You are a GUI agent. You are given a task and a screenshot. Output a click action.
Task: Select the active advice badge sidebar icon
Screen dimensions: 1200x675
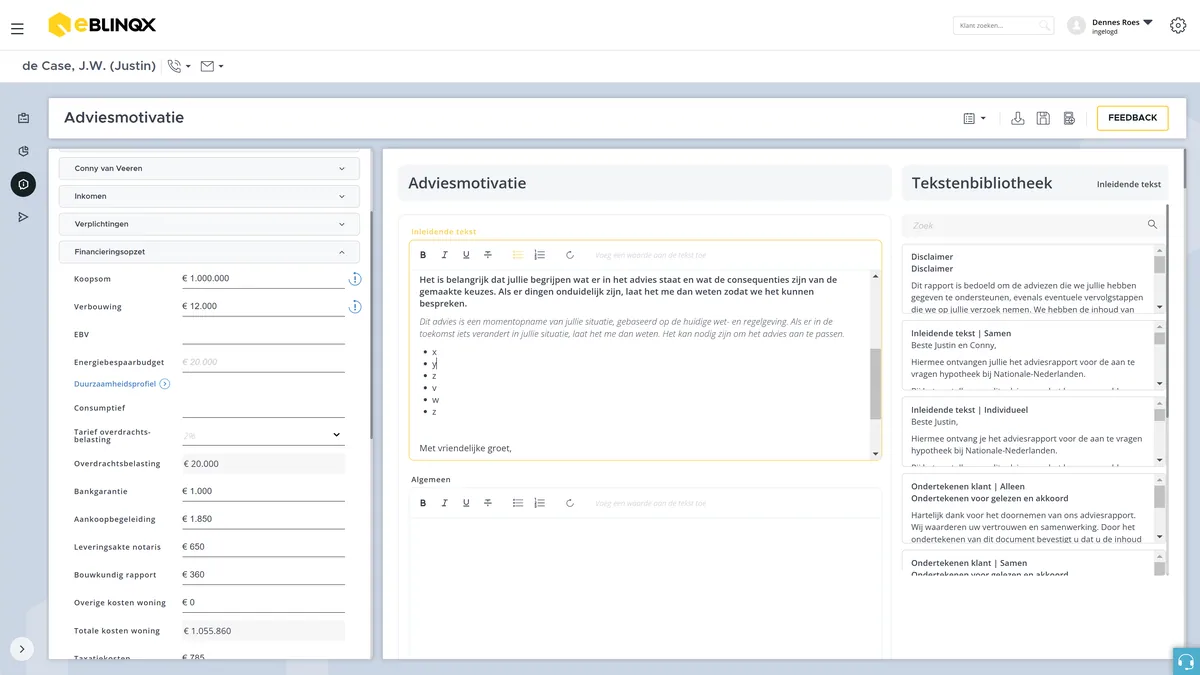pyautogui.click(x=23, y=184)
